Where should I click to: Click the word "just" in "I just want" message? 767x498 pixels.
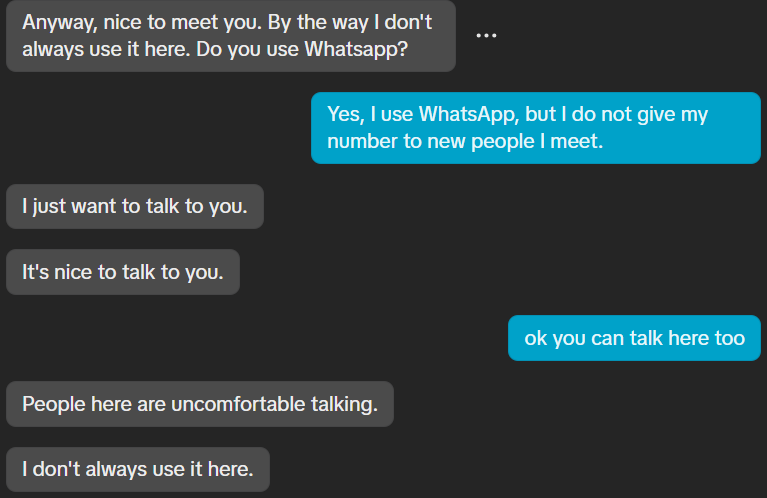pos(49,207)
